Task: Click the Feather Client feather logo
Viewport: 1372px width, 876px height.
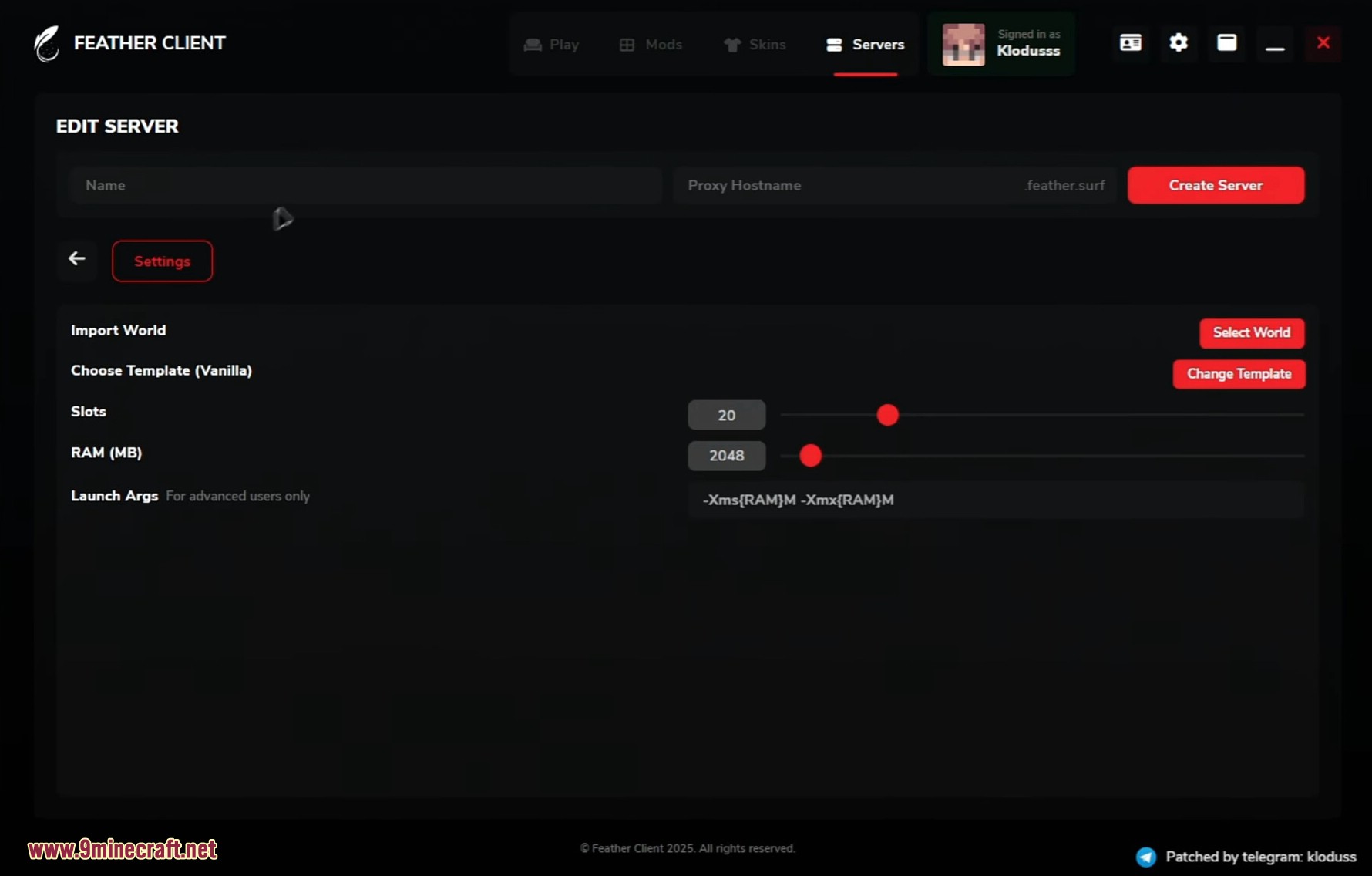Action: point(45,43)
